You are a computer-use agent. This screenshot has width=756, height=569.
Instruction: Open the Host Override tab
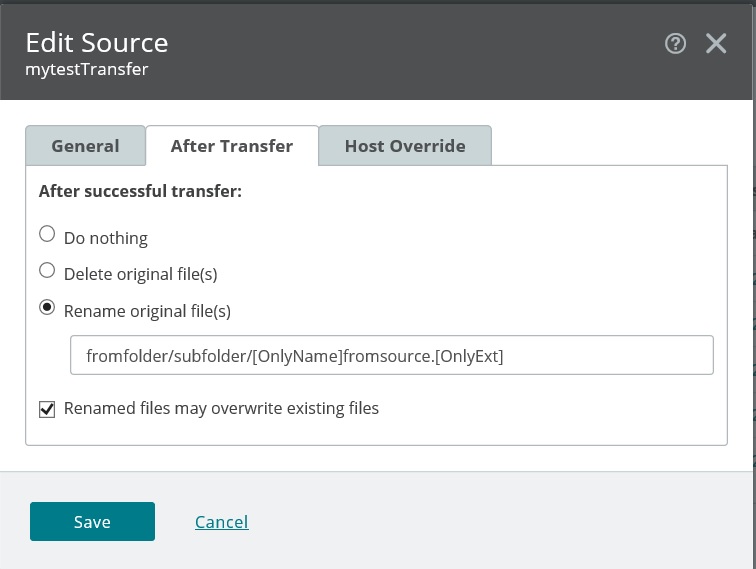click(405, 146)
